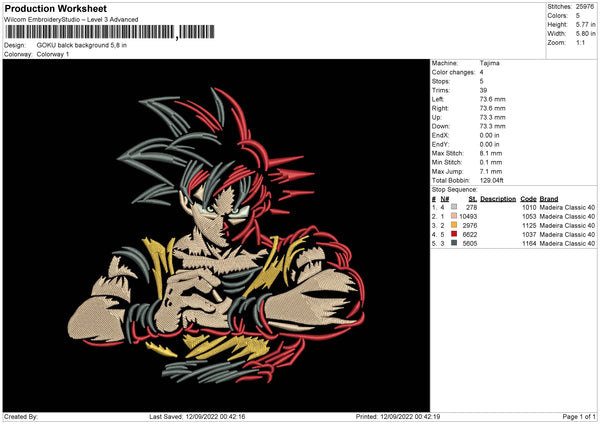Click the Production Worksheet title
Image resolution: width=600 pixels, height=424 pixels.
[55, 8]
